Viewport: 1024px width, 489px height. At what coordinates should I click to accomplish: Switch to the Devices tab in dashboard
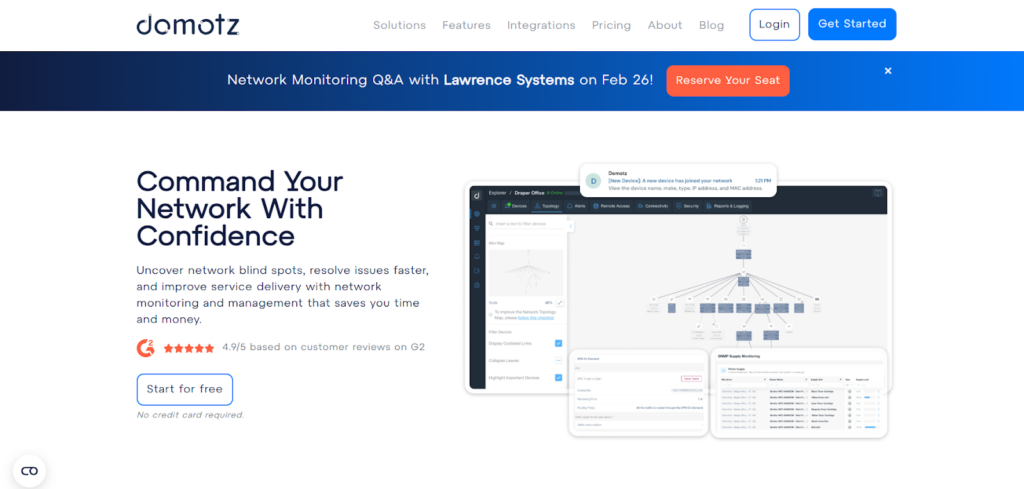(x=515, y=206)
